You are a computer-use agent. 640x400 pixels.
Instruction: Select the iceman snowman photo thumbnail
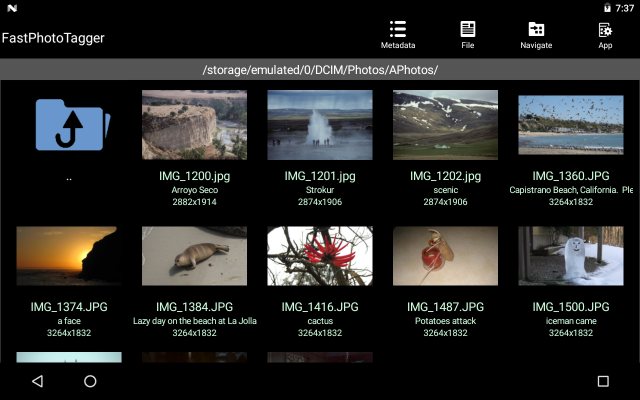pos(570,256)
